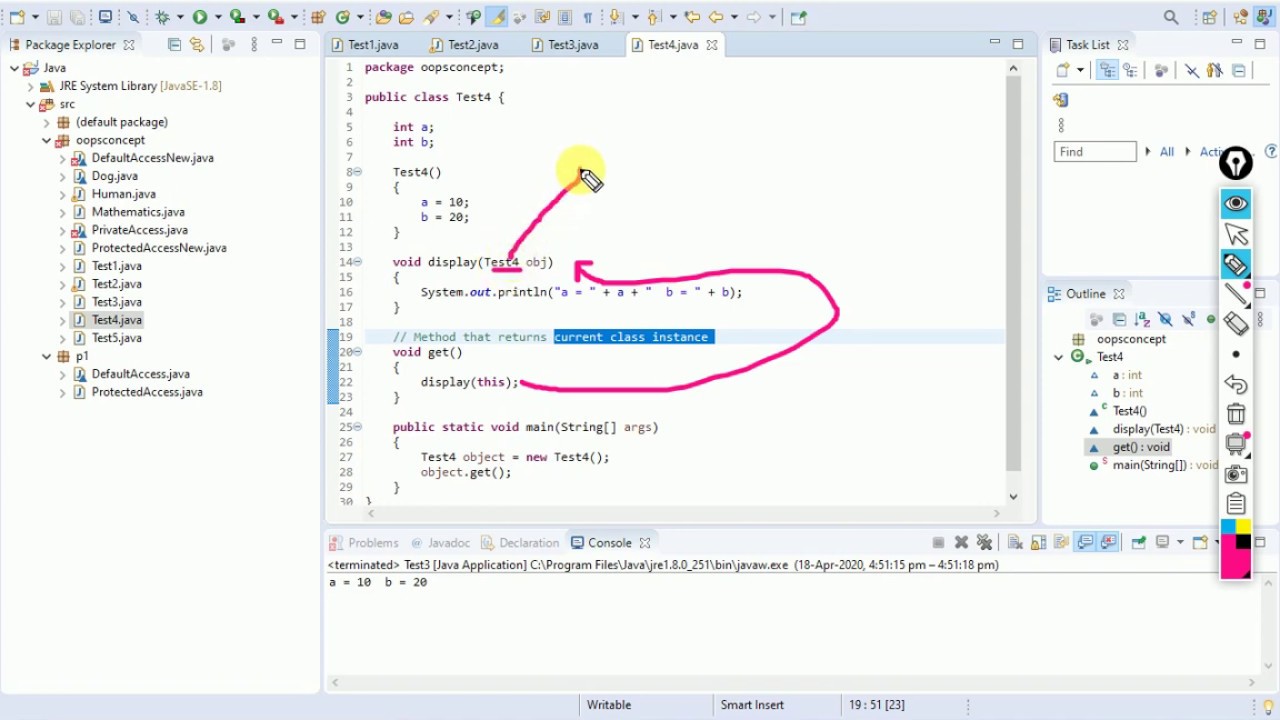The width and height of the screenshot is (1280, 720).
Task: Collapse the Java project in Package Explorer
Action: pos(14,68)
